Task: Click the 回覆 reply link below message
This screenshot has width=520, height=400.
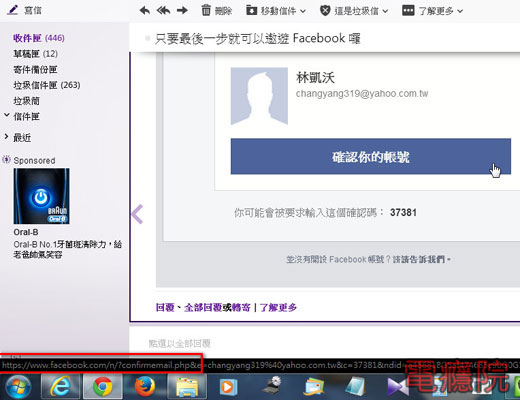Action: click(165, 307)
